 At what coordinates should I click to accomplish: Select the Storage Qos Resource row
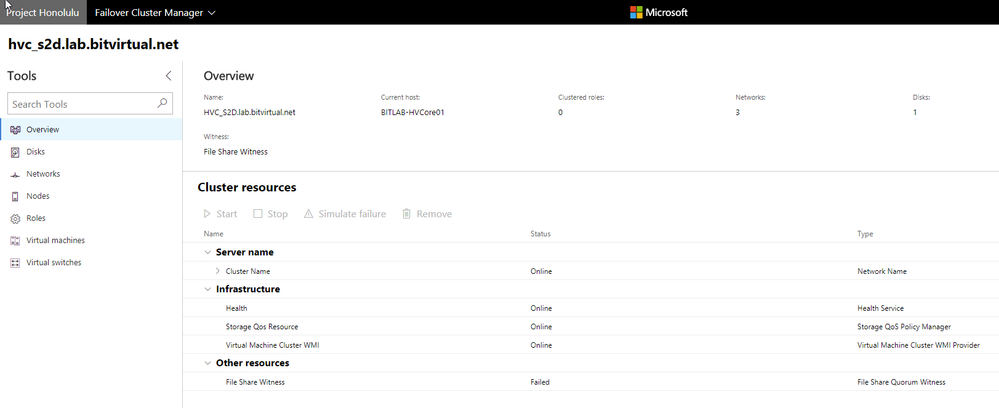pyautogui.click(x=591, y=326)
